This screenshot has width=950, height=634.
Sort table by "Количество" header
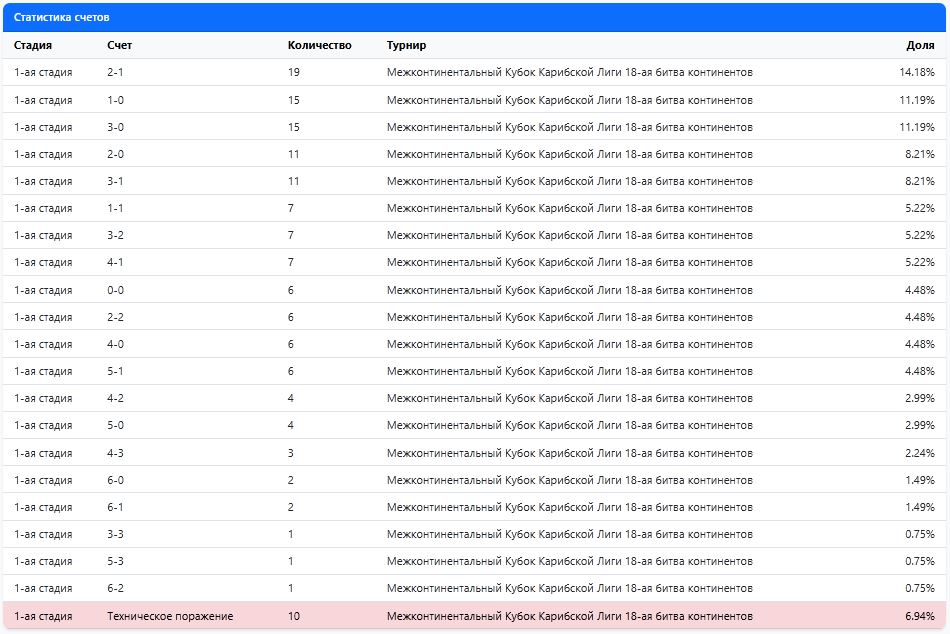(x=319, y=46)
